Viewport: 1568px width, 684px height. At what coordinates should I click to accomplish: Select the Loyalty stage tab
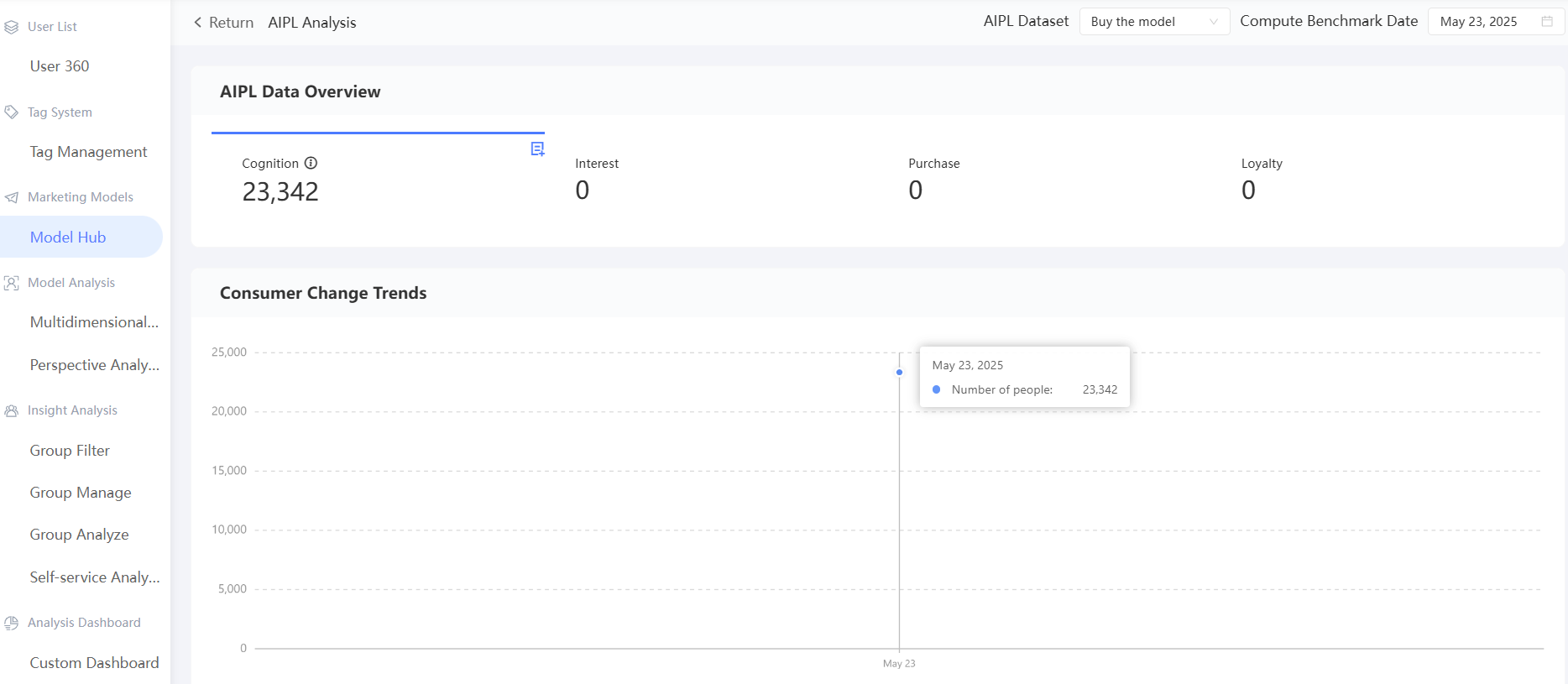tap(1377, 180)
